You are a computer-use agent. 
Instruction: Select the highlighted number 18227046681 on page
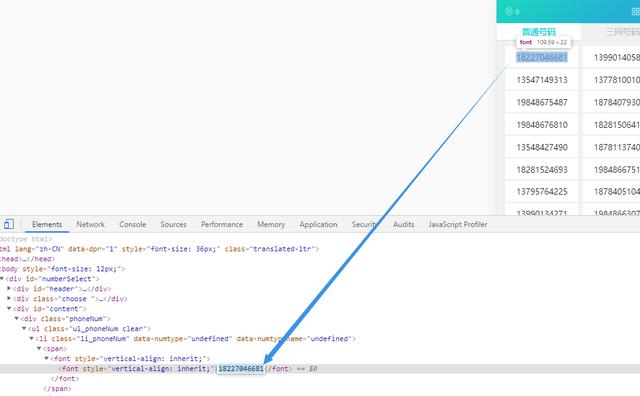click(x=542, y=58)
